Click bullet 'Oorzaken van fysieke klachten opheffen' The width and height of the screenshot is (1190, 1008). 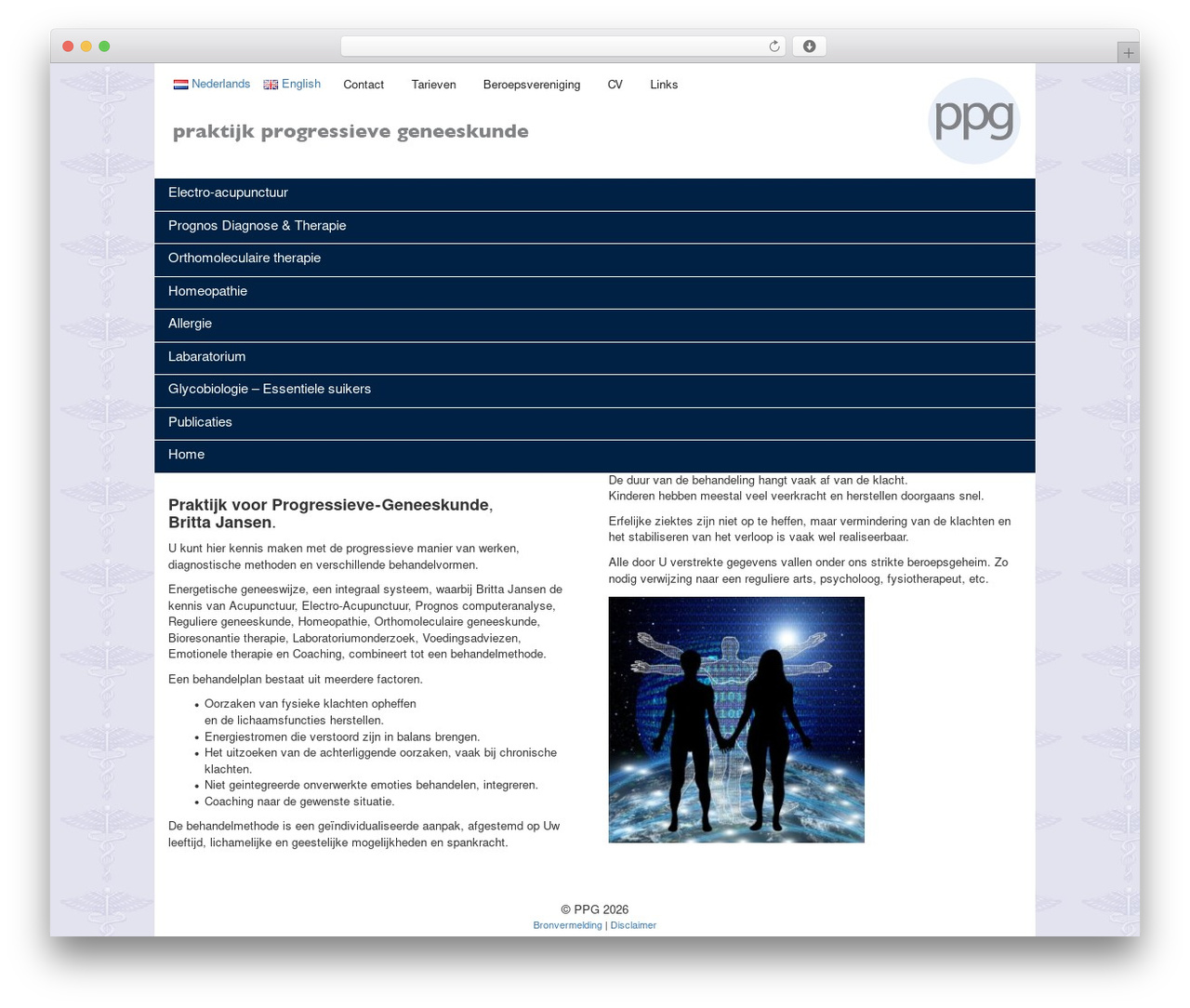(311, 712)
